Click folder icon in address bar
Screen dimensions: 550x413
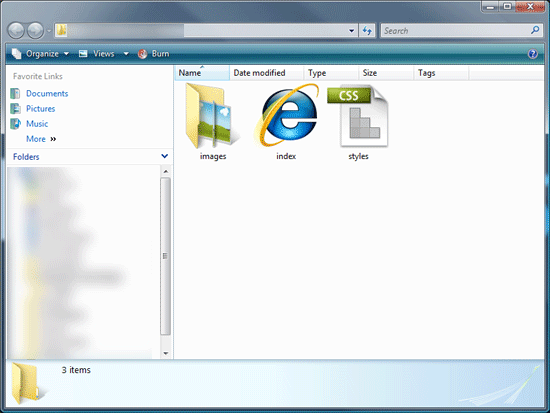point(61,31)
